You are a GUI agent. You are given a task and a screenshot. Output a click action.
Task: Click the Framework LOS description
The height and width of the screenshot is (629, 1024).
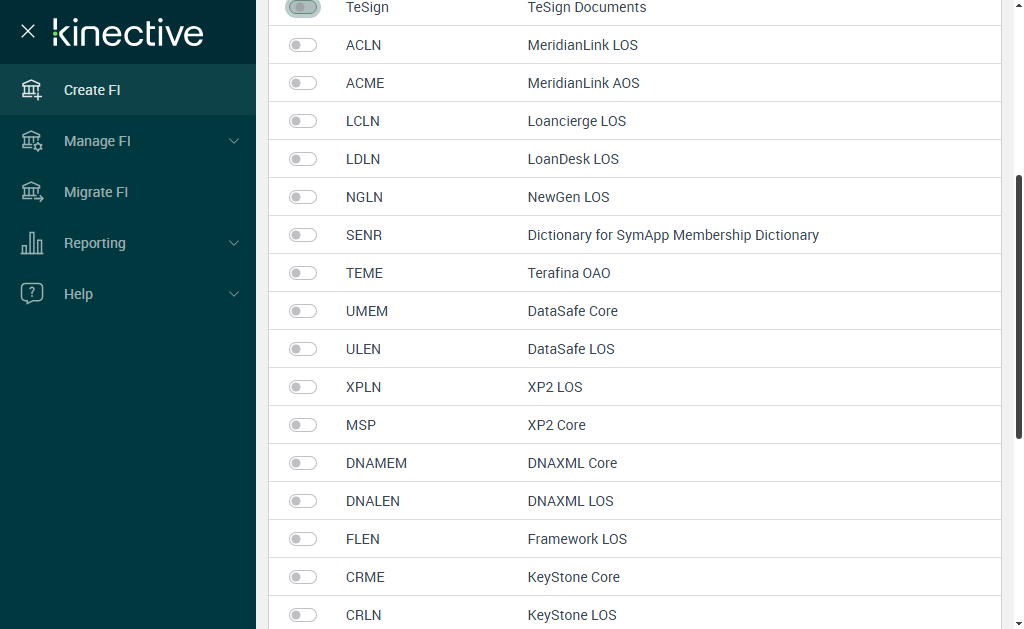pos(577,539)
